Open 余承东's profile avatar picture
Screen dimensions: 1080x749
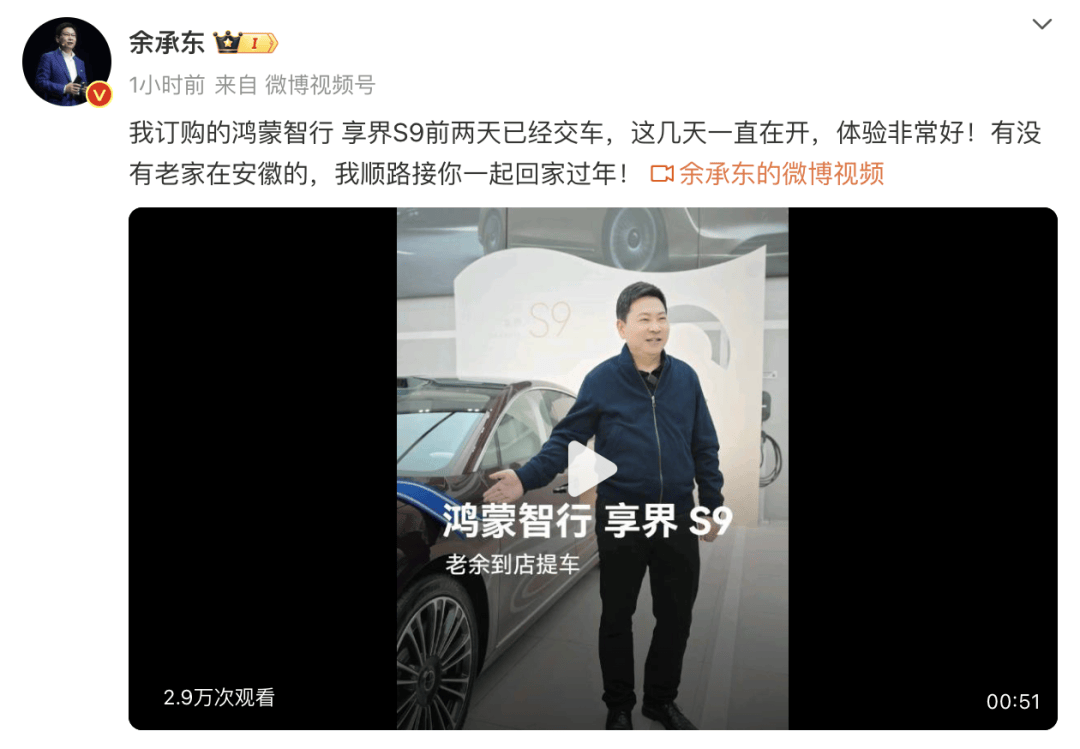(x=67, y=62)
